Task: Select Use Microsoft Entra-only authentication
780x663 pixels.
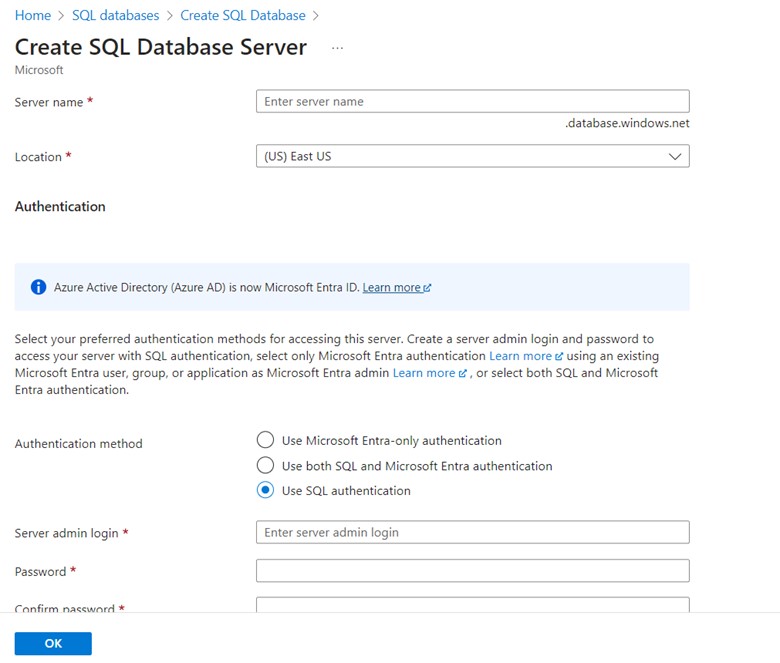Action: pos(265,440)
